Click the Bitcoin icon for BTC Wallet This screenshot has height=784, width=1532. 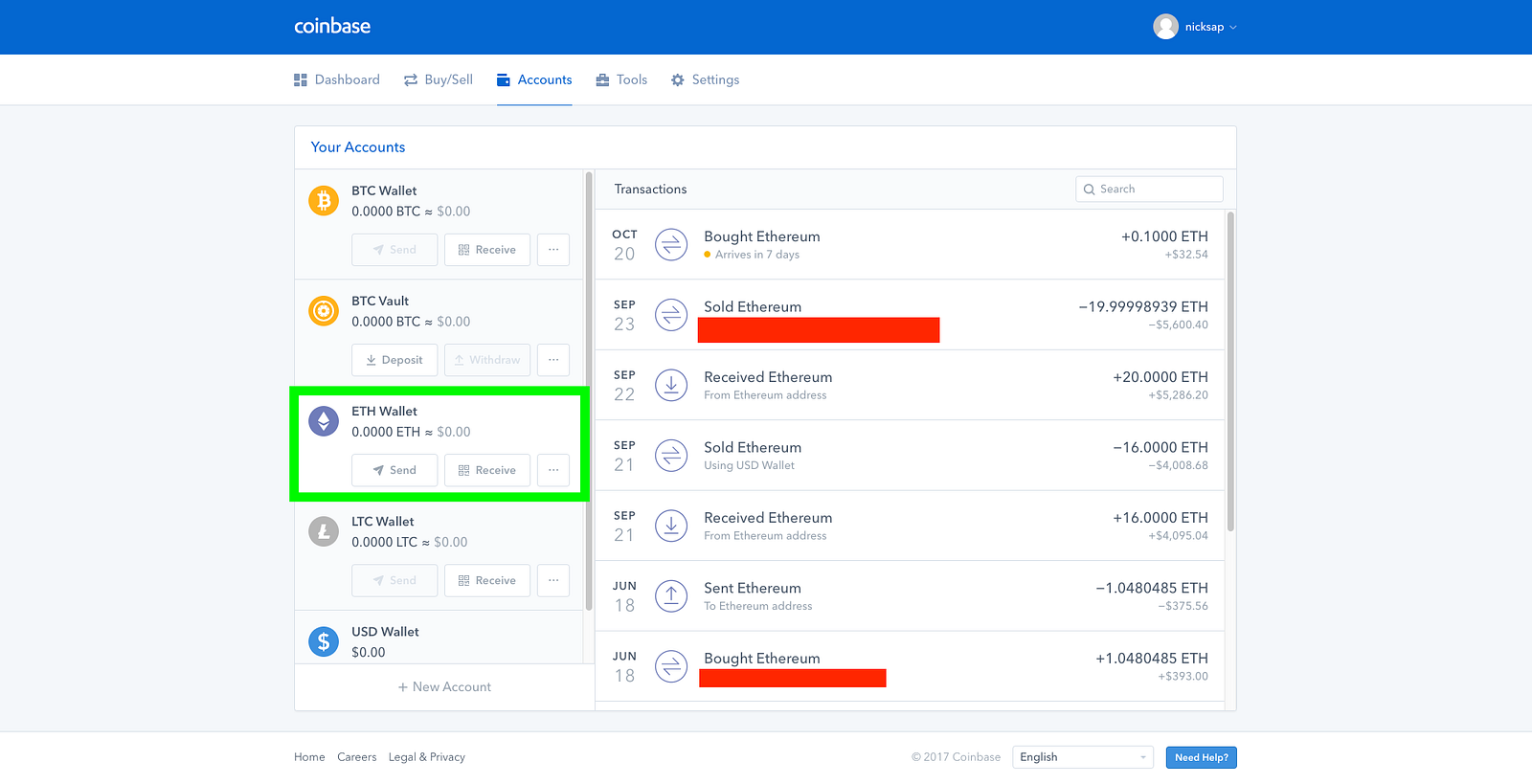324,201
